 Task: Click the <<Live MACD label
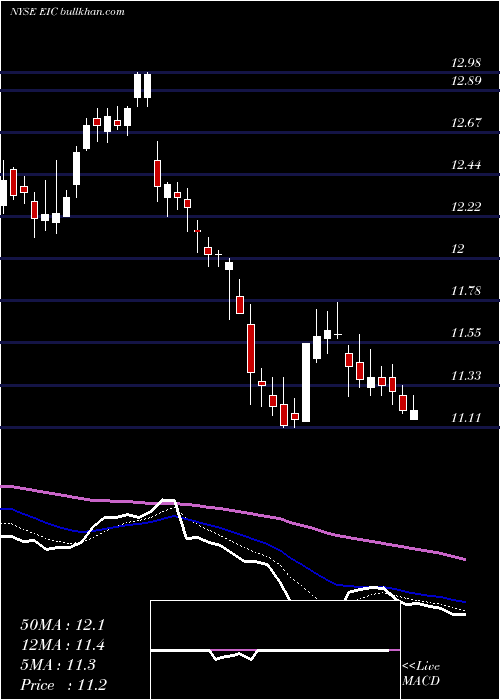coord(421,673)
